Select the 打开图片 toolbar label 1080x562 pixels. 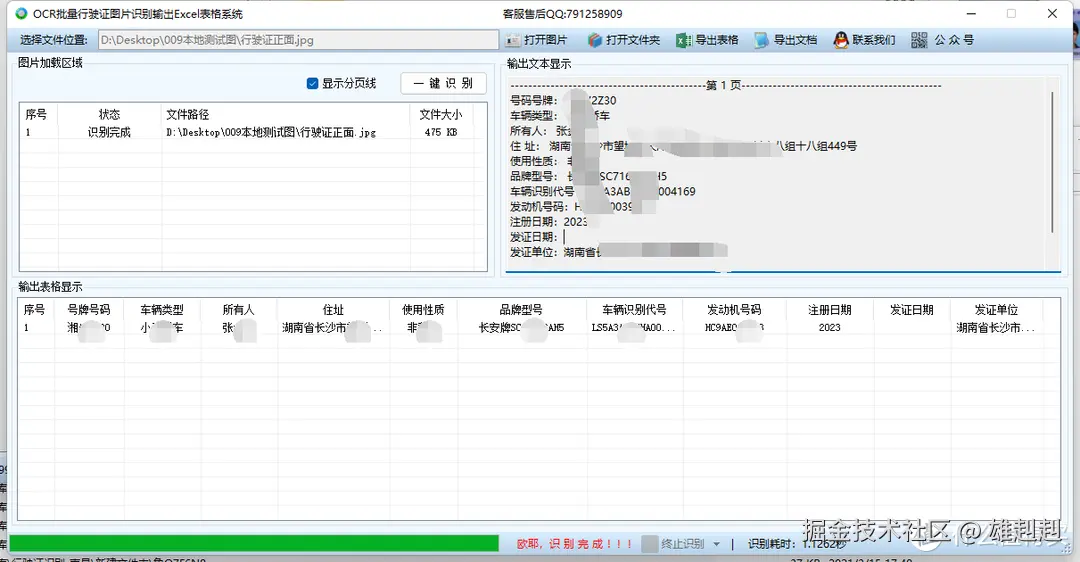[x=546, y=41]
